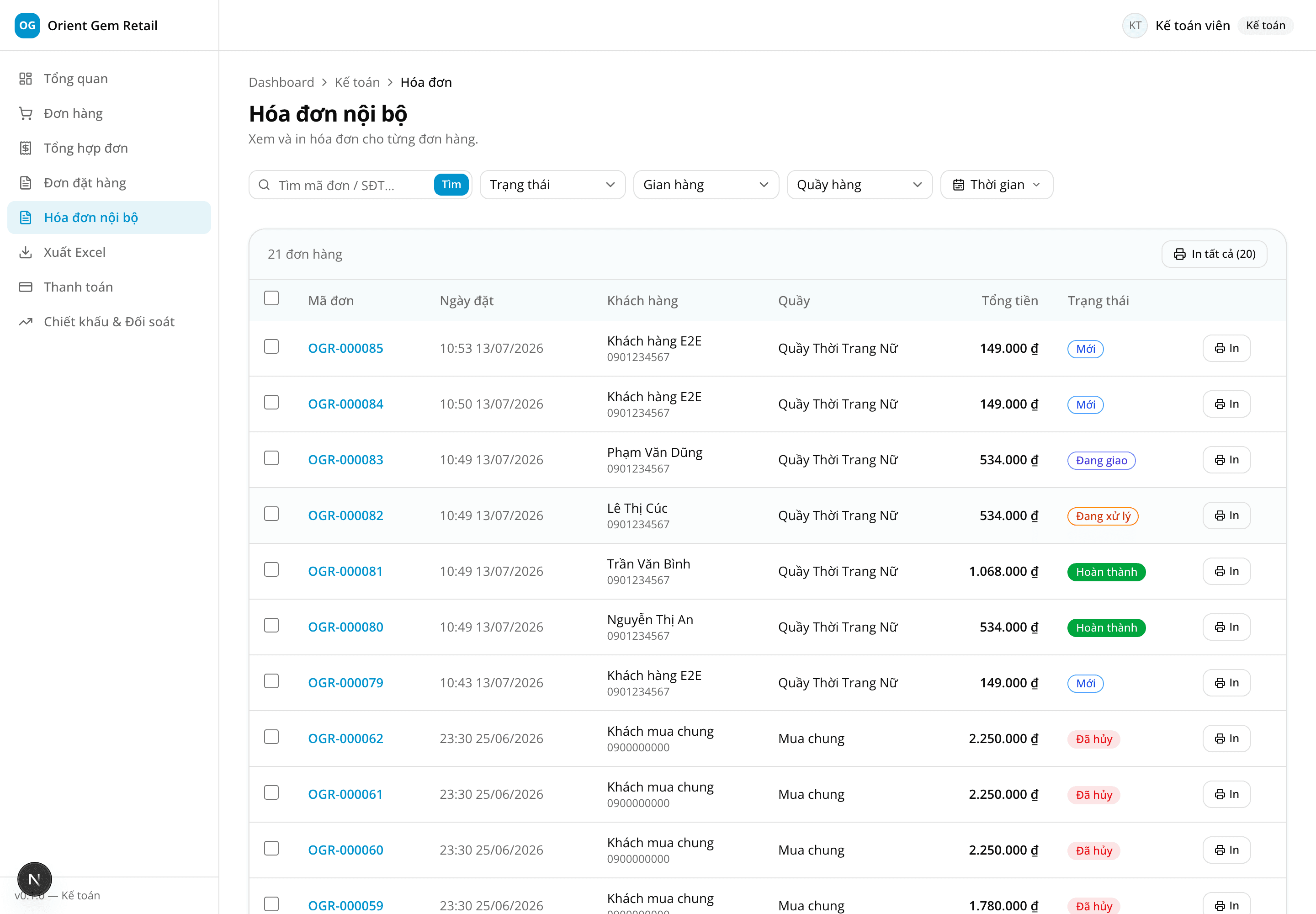Click the Ngày đặt column header

[x=466, y=301]
